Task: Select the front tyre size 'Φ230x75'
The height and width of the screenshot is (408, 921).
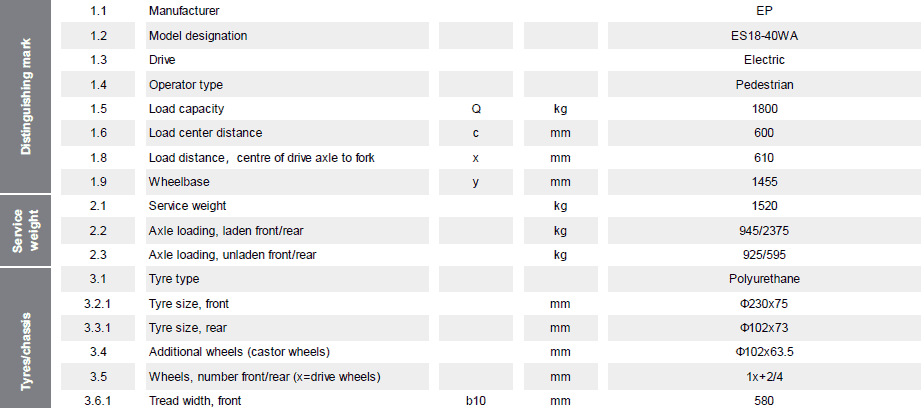Action: click(x=764, y=303)
